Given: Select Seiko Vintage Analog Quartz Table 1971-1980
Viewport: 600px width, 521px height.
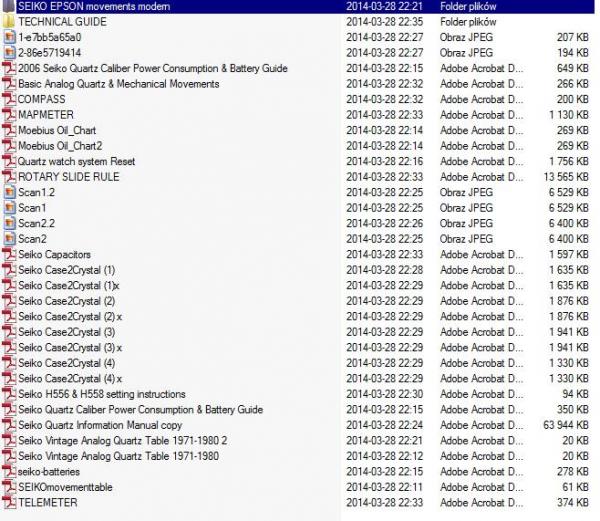Looking at the screenshot, I should [119, 456].
